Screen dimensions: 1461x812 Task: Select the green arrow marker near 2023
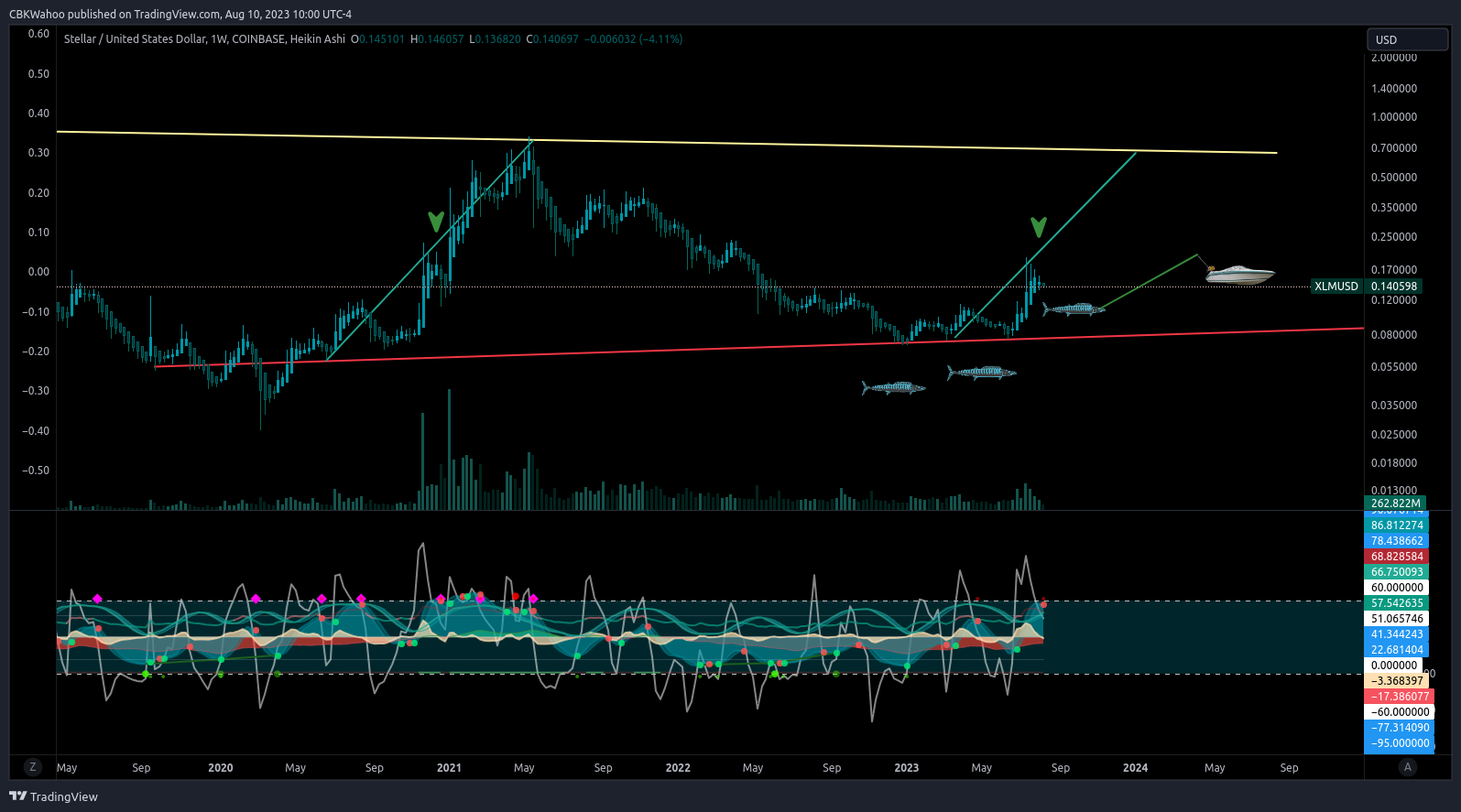(1038, 227)
